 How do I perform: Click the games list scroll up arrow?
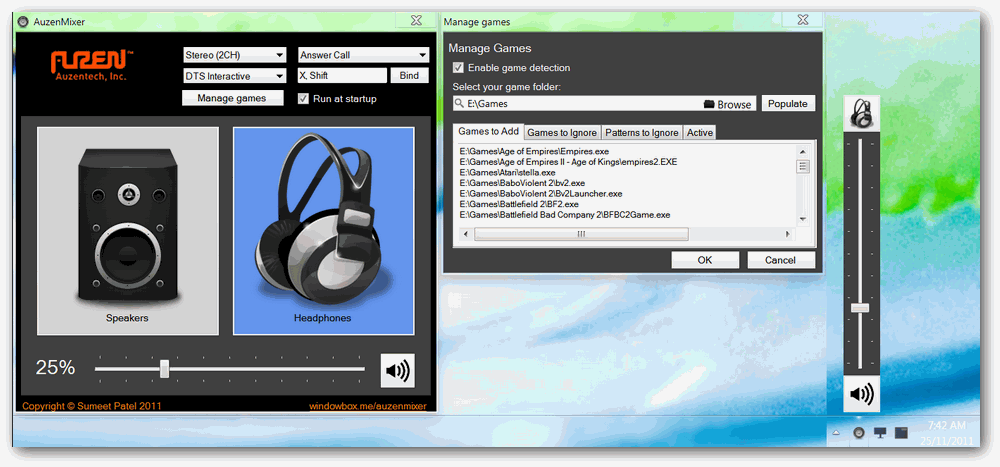coord(803,151)
